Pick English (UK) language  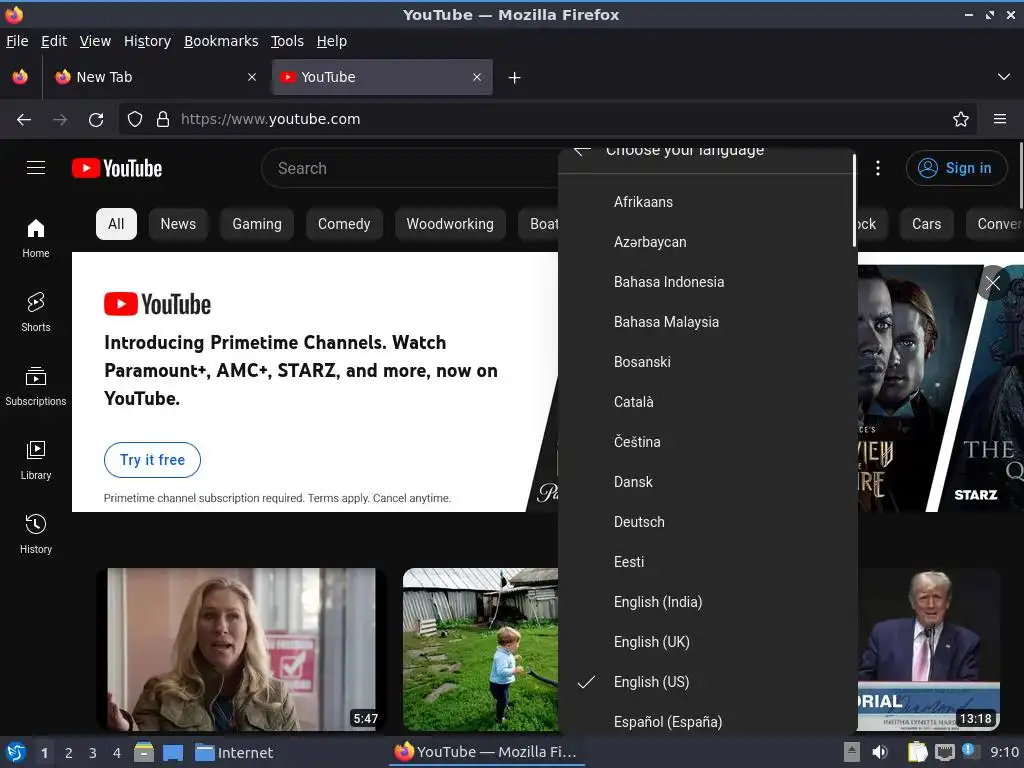click(x=706, y=642)
